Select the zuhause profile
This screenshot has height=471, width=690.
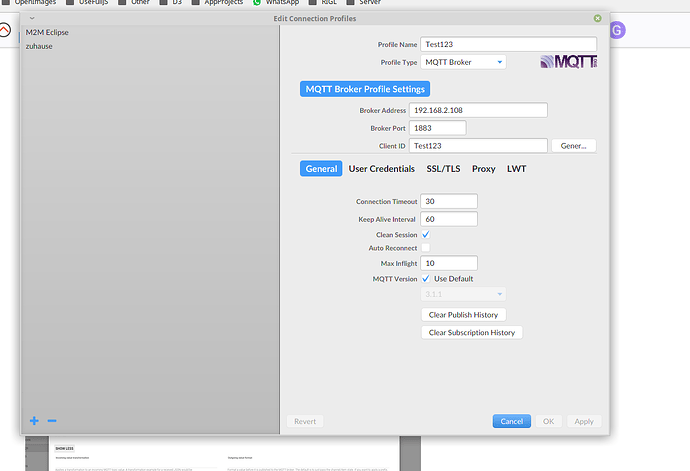[39, 46]
